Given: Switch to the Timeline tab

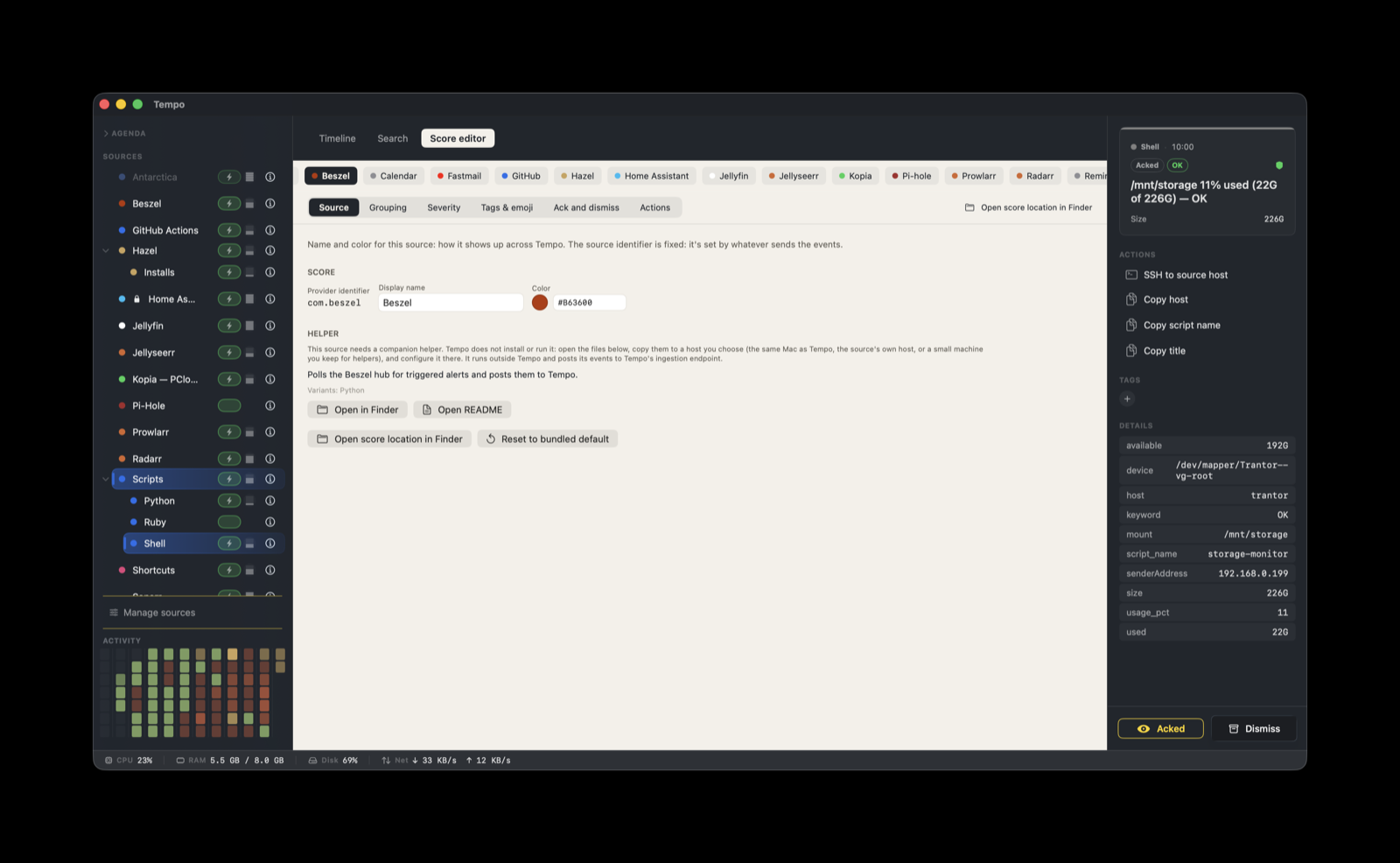Looking at the screenshot, I should (x=337, y=138).
